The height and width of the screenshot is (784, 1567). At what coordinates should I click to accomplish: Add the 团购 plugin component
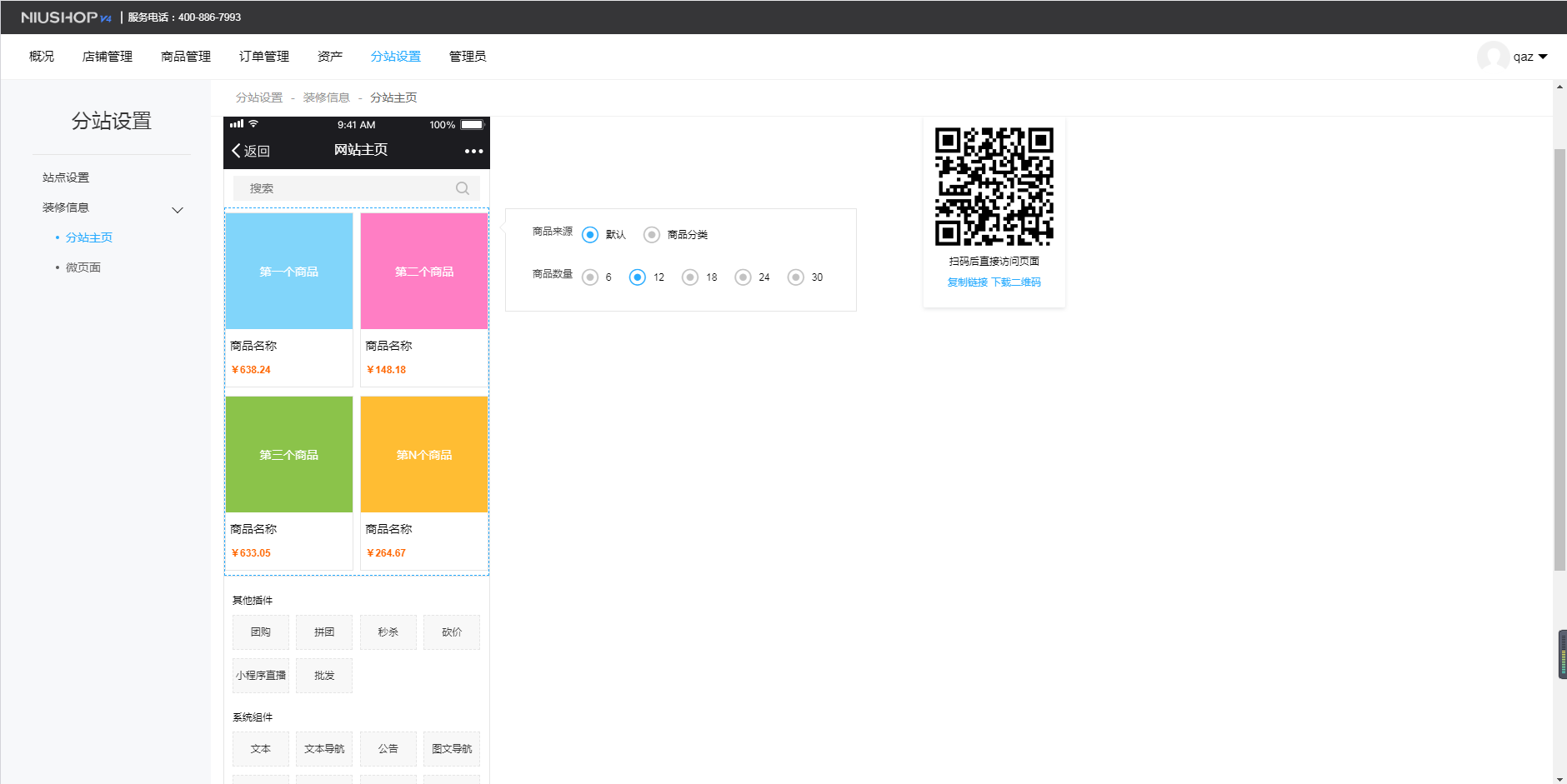(x=261, y=632)
